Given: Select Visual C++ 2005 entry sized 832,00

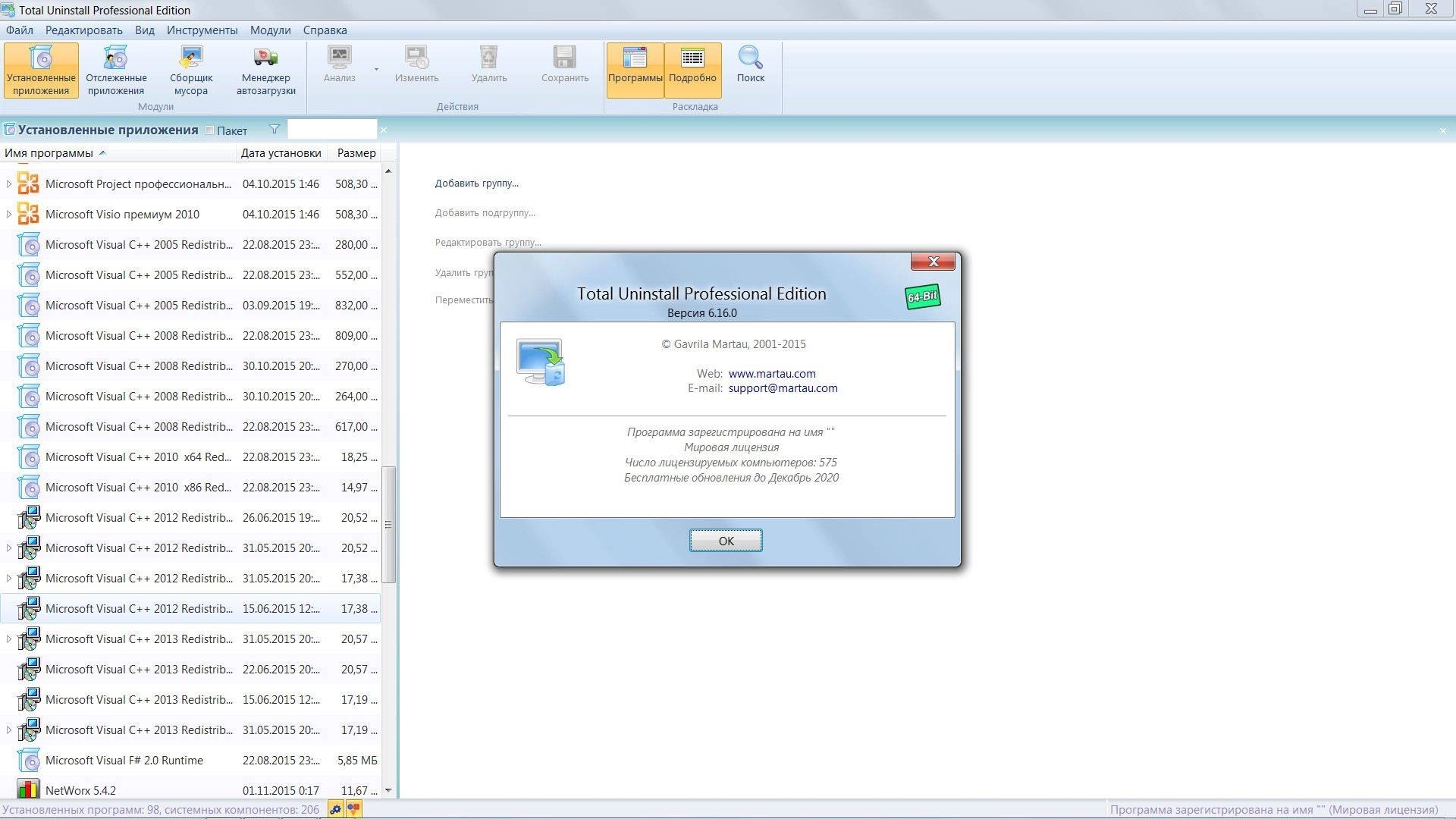Looking at the screenshot, I should (190, 305).
